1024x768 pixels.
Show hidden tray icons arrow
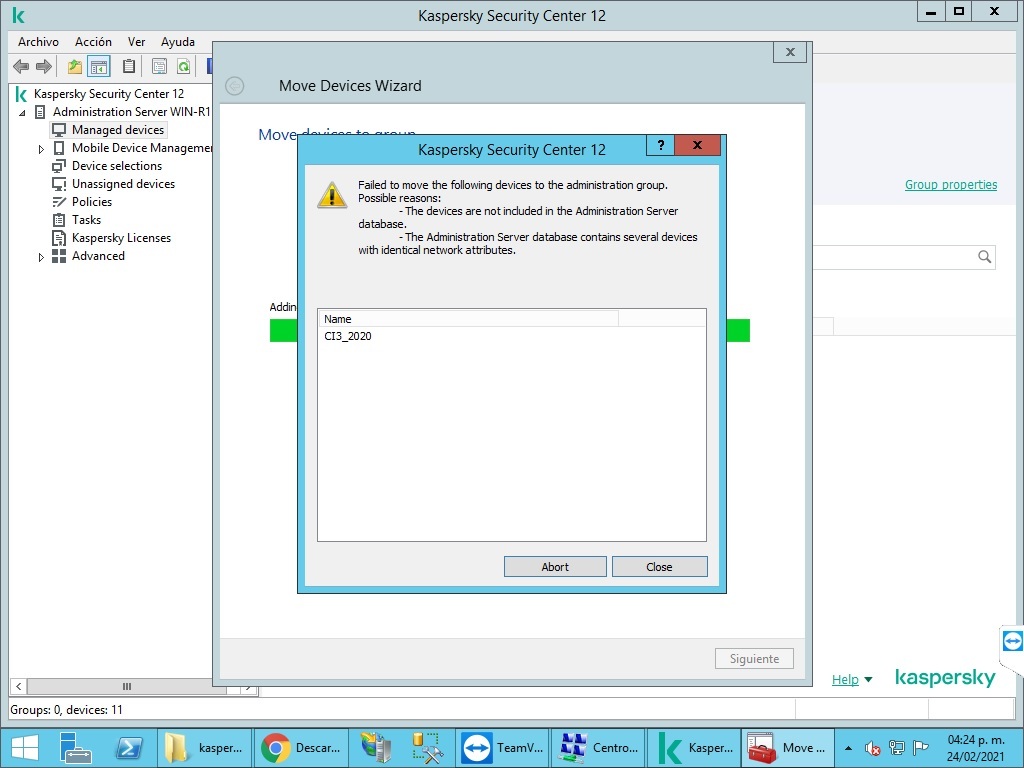[x=848, y=748]
